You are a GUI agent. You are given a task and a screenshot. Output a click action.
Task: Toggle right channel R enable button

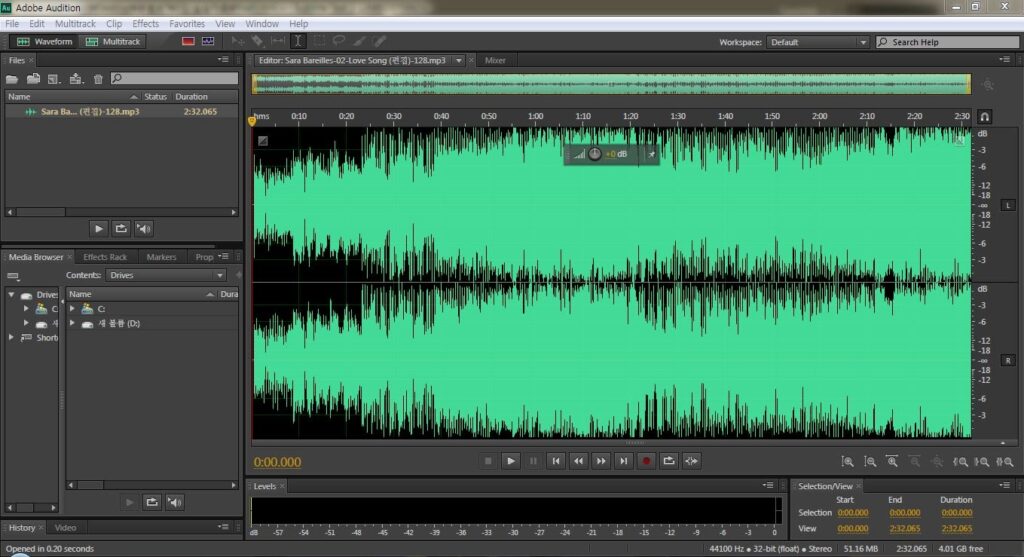pyautogui.click(x=1008, y=360)
